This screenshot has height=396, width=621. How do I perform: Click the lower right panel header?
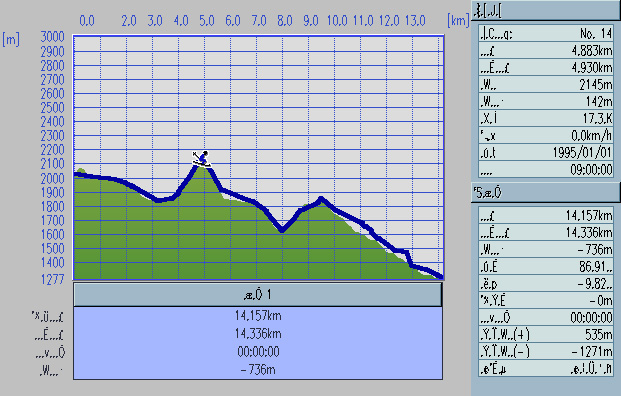pyautogui.click(x=546, y=193)
